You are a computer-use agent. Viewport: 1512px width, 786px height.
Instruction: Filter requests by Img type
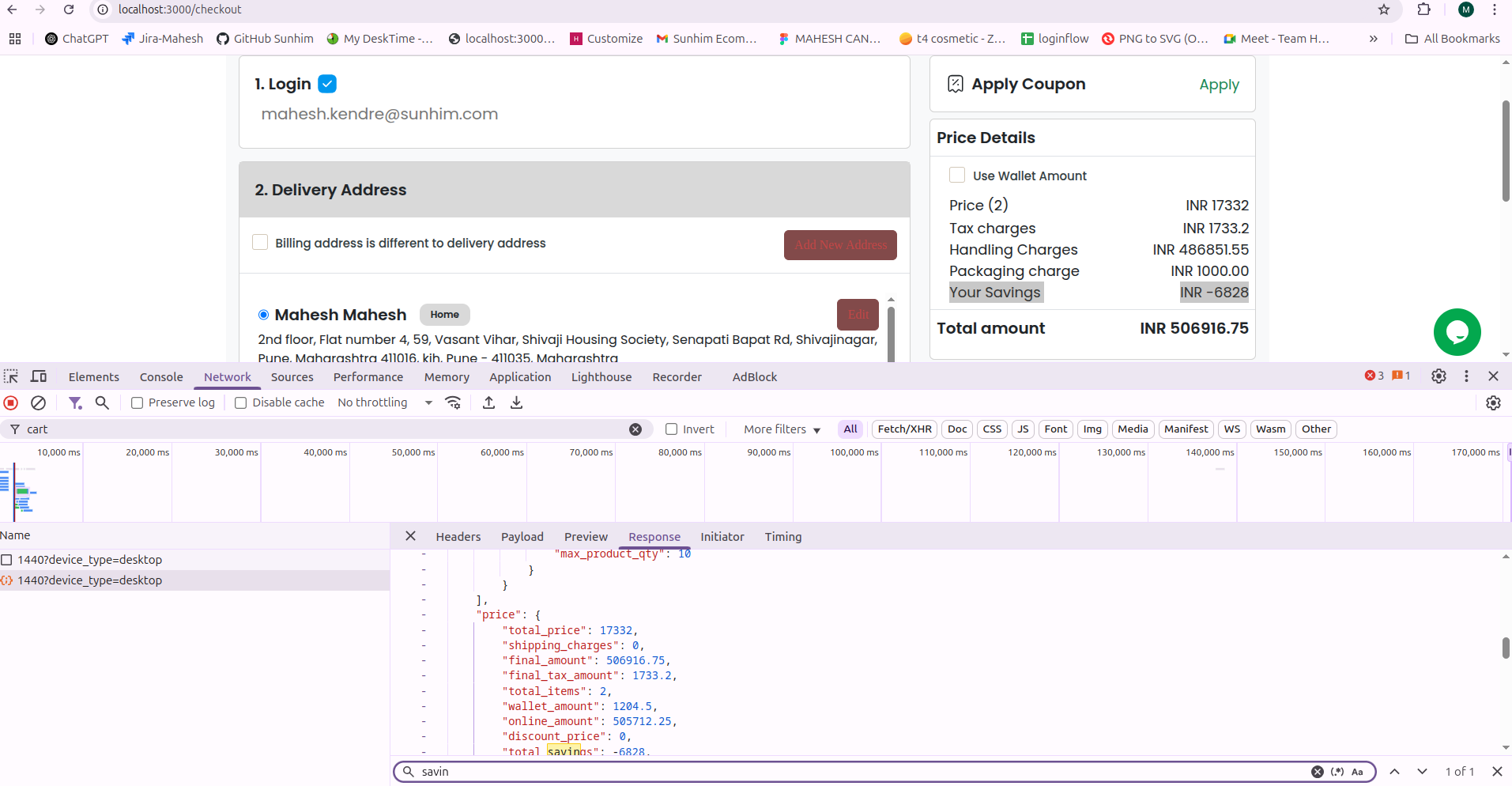(x=1092, y=429)
